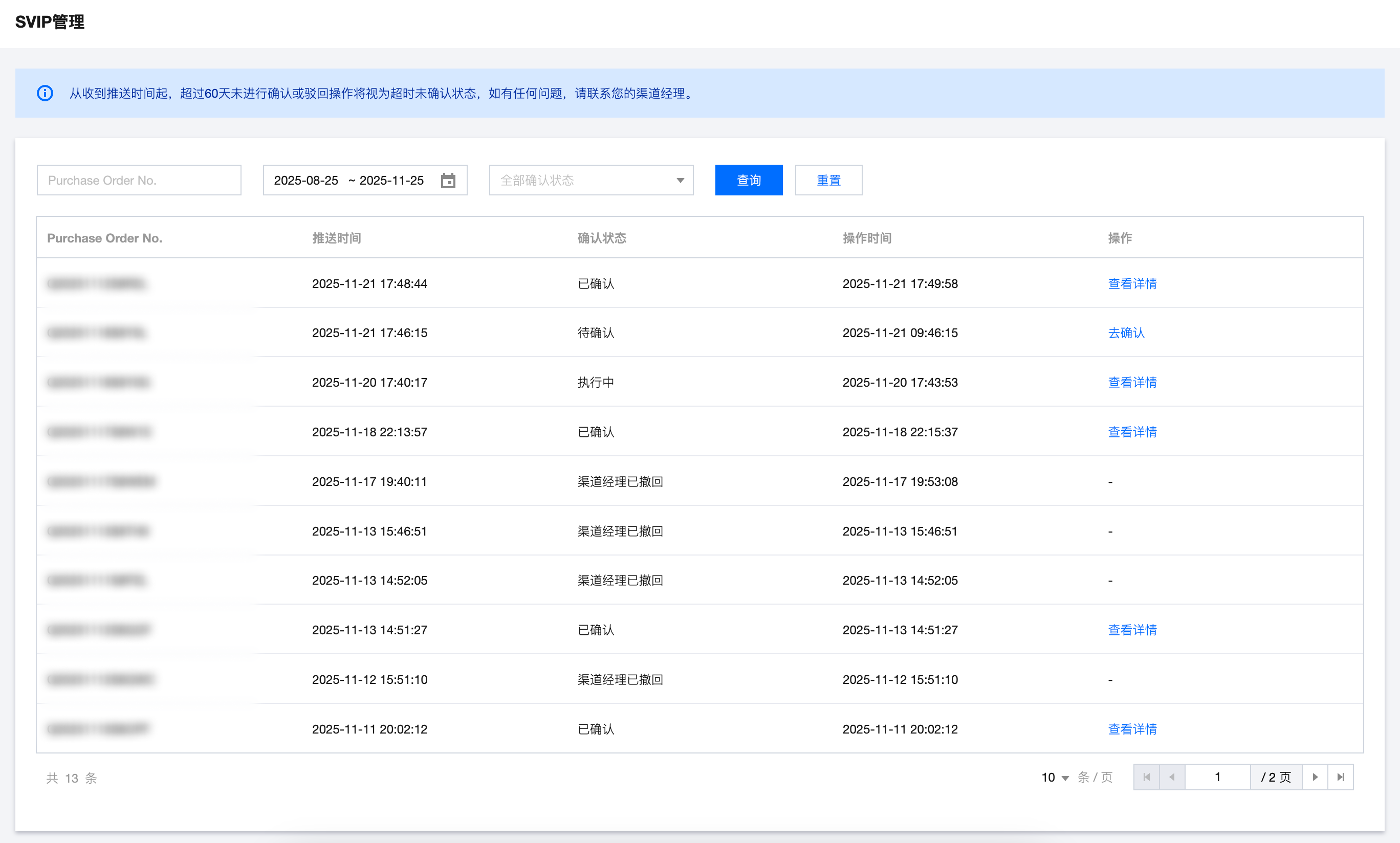1400x843 pixels.
Task: Click the 推送时间 column header
Action: [336, 238]
